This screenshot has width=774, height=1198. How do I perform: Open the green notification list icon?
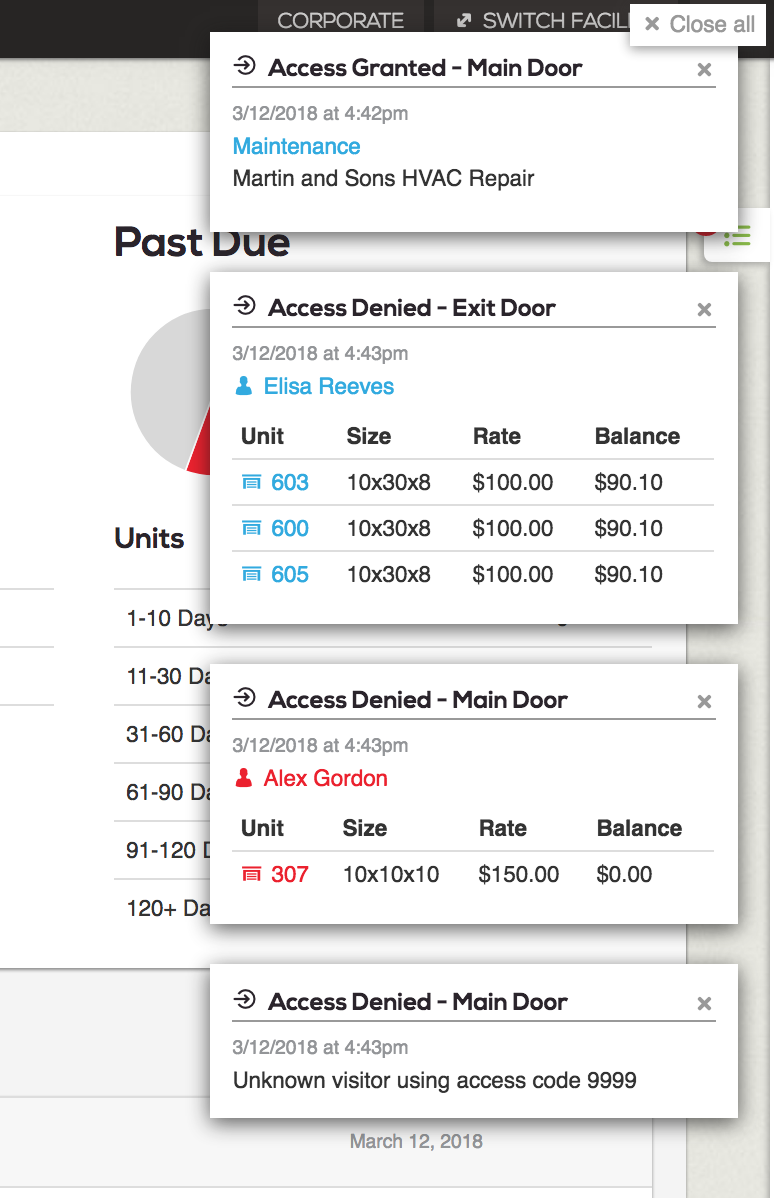[x=737, y=238]
